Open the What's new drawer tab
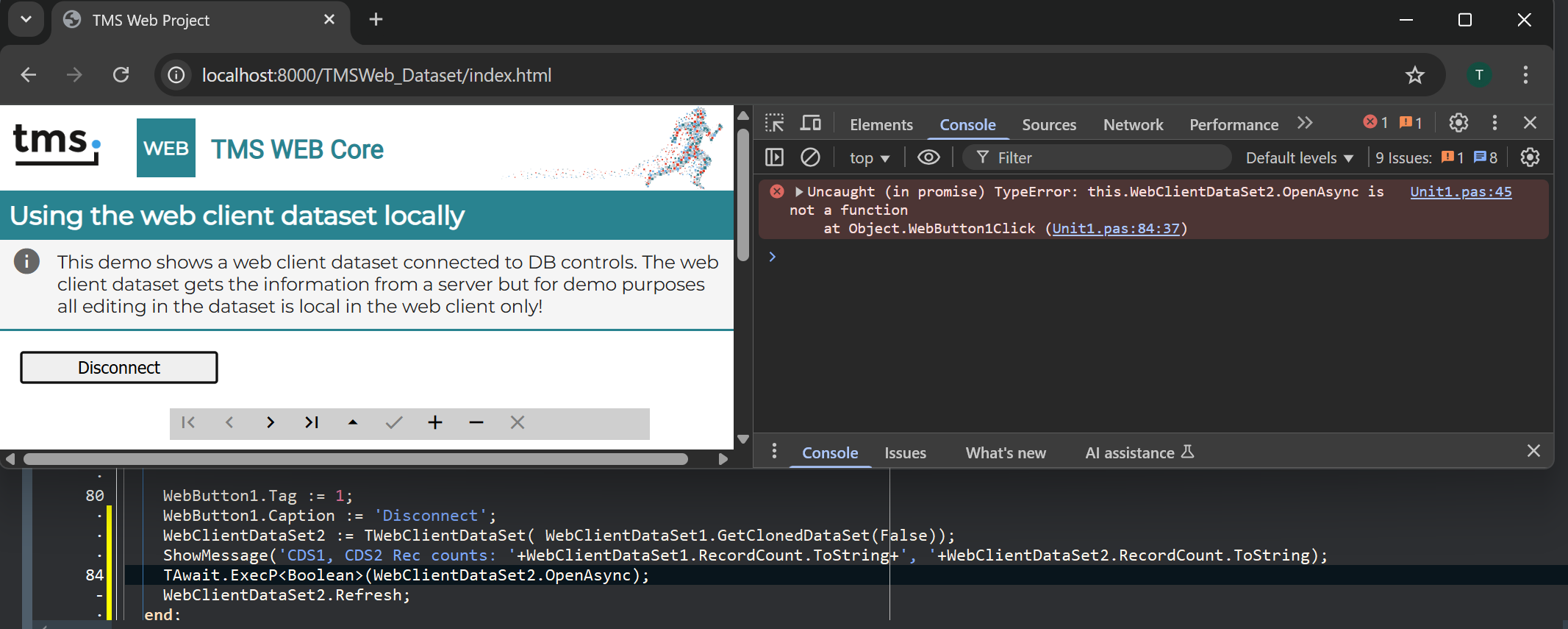1568x629 pixels. [x=1006, y=453]
